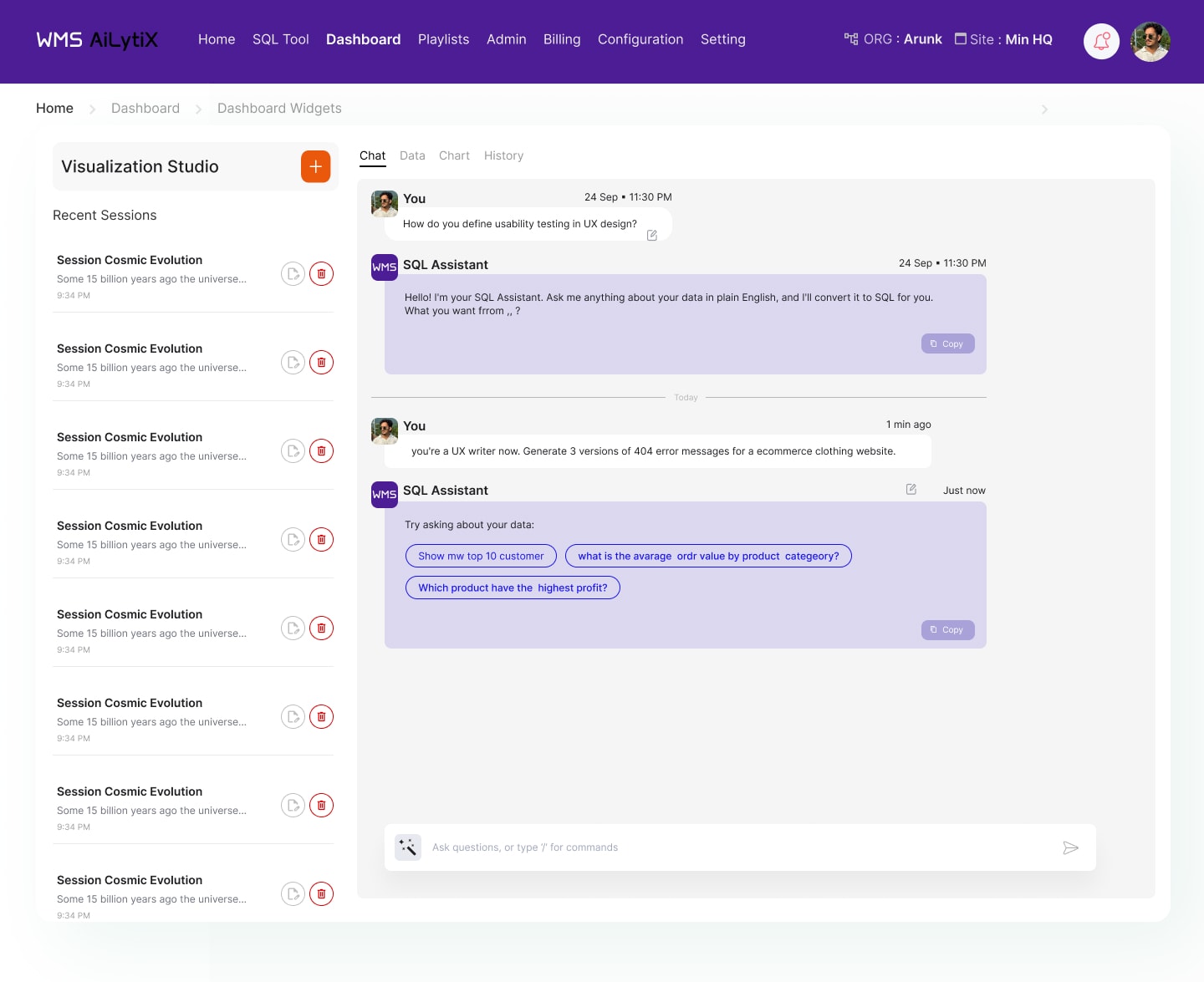1204x982 pixels.
Task: Click the magic wand icon in chat input
Action: [408, 847]
